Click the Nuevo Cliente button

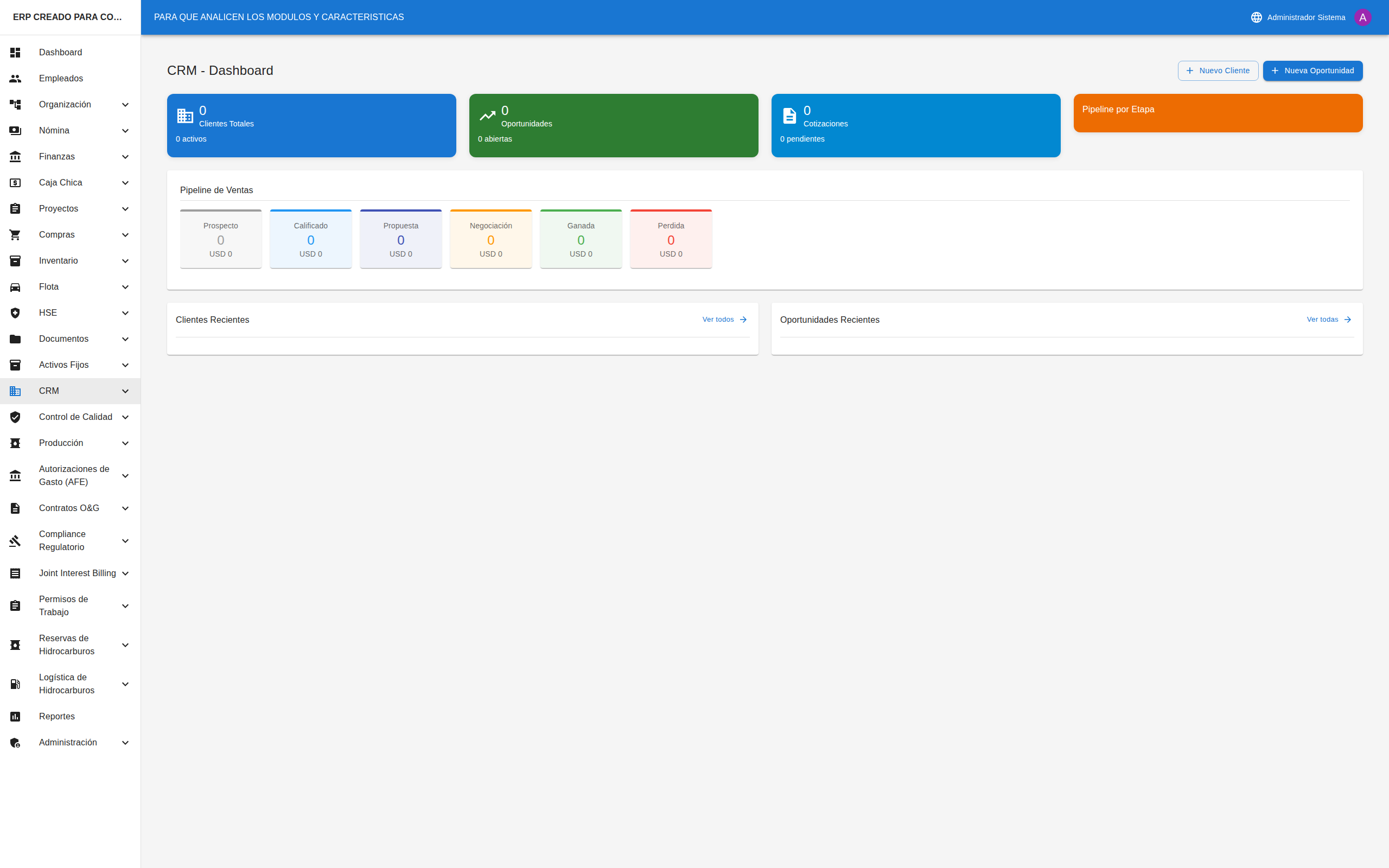coord(1218,71)
